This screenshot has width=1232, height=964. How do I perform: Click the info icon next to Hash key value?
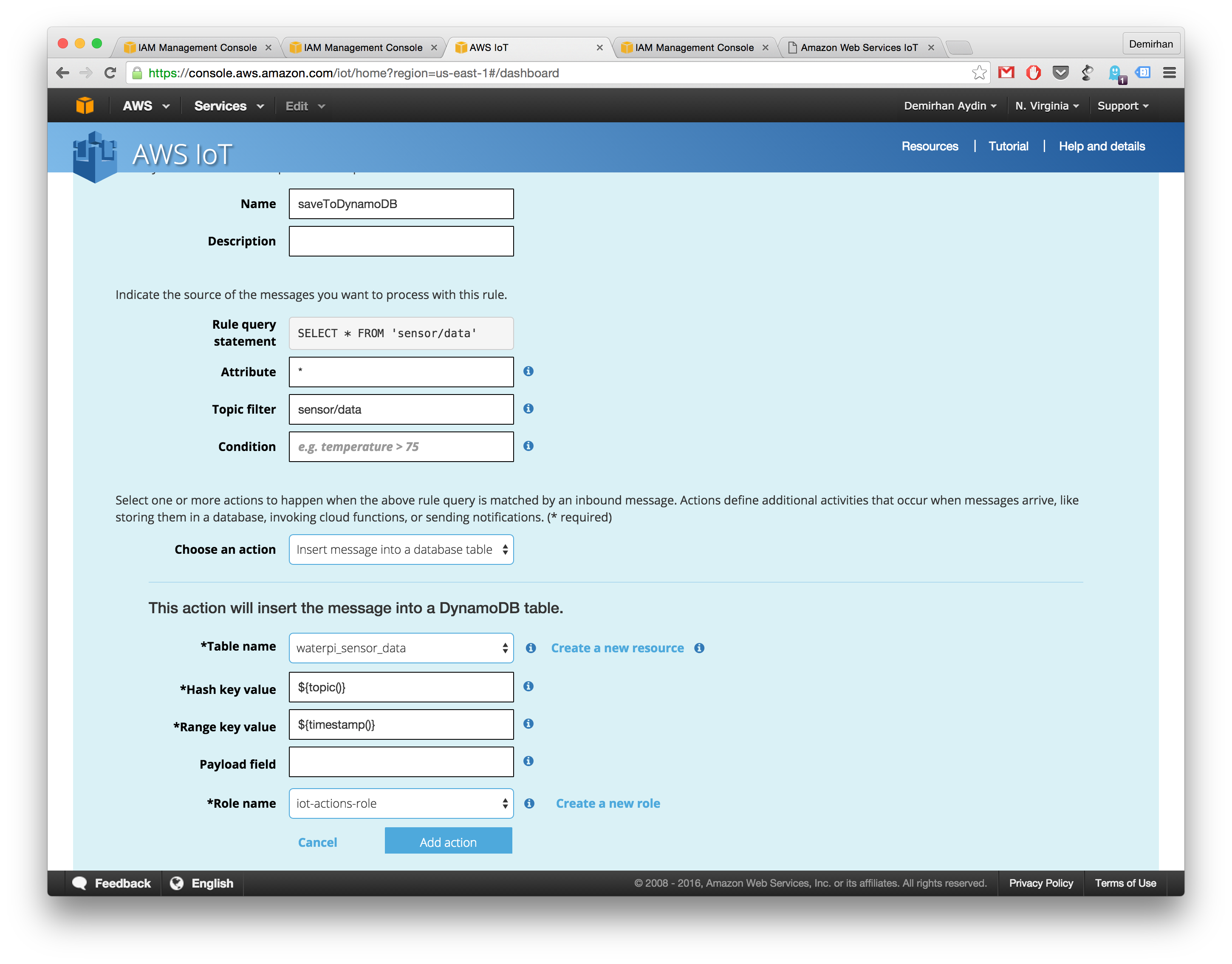coord(528,686)
